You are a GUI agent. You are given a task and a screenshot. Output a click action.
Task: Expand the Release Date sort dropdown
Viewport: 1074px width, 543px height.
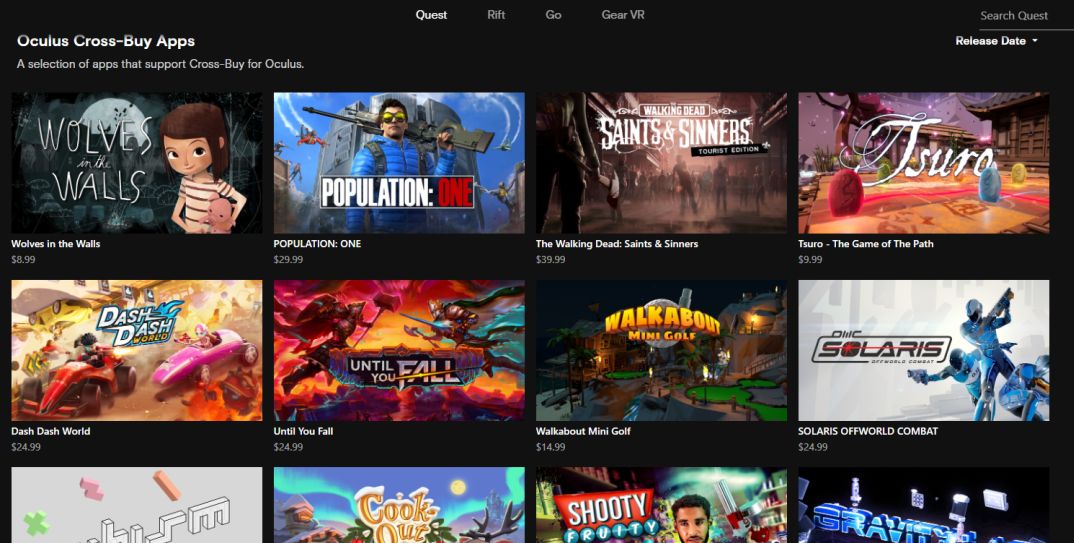(997, 41)
